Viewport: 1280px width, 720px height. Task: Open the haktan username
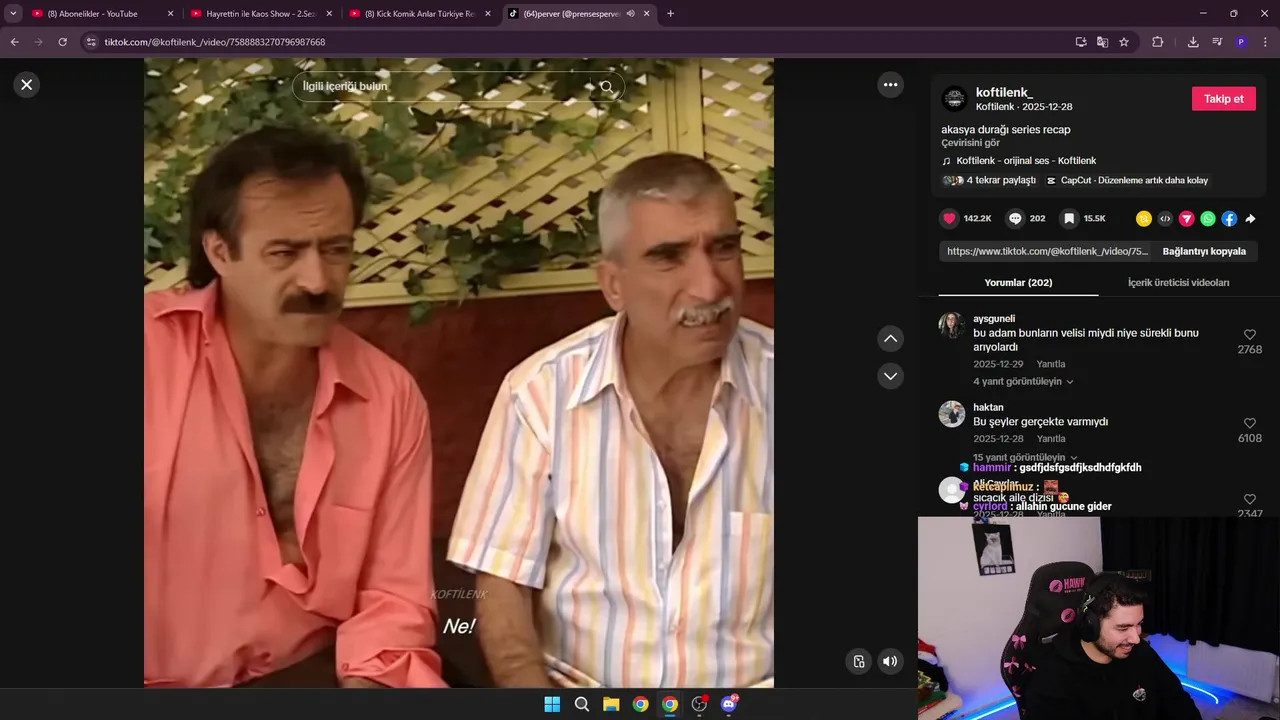(x=988, y=408)
